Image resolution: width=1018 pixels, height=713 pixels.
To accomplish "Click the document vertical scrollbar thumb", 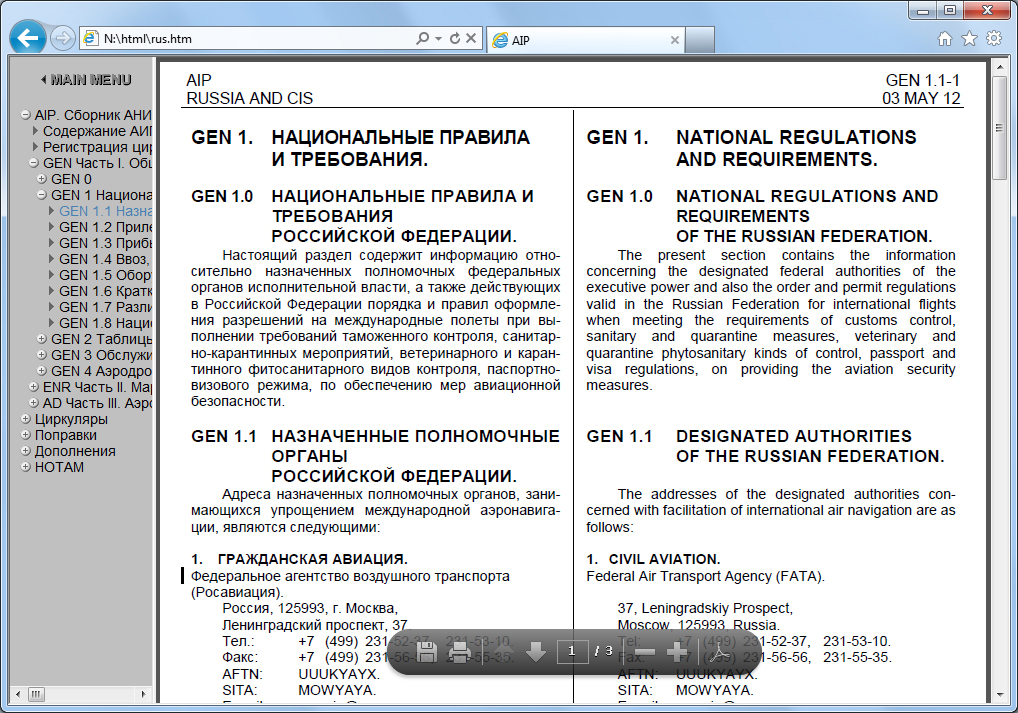I will (999, 129).
